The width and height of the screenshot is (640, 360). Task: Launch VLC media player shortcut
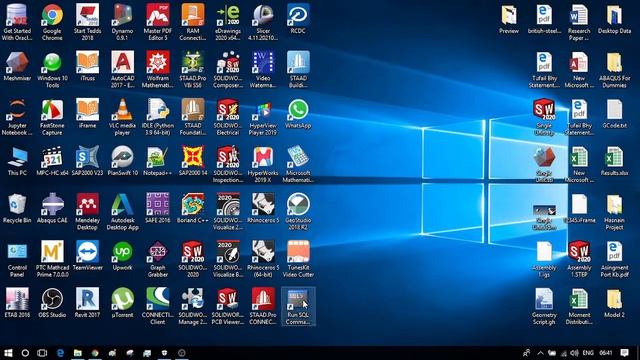pos(122,117)
